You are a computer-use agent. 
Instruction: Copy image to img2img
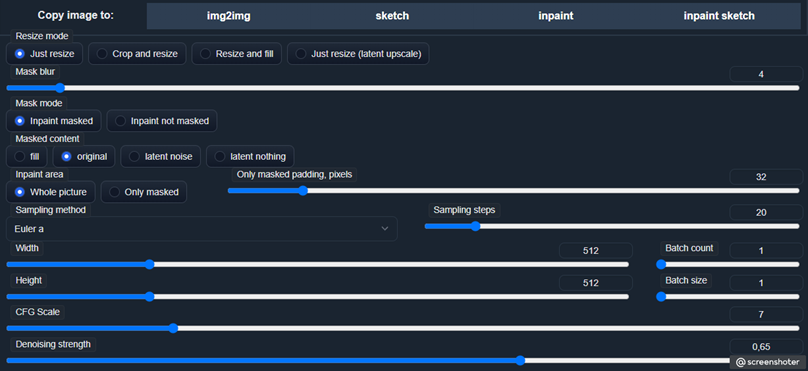pyautogui.click(x=228, y=16)
